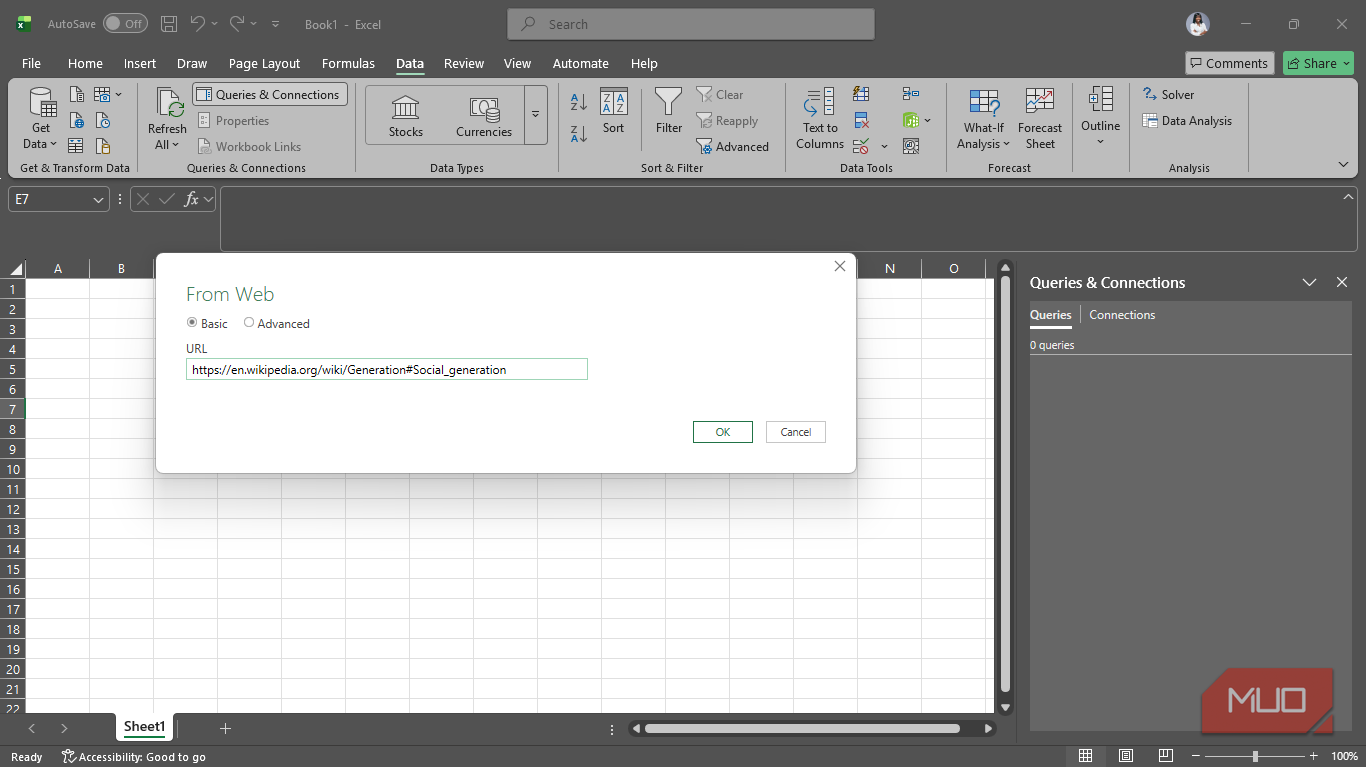Select the Stocks data type
Image resolution: width=1366 pixels, height=768 pixels.
click(x=406, y=116)
